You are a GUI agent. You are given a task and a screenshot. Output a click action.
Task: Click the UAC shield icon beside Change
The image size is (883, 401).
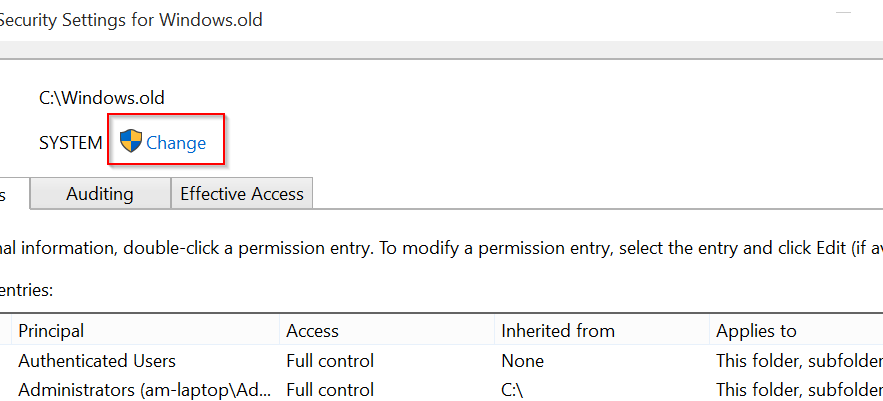(x=131, y=142)
